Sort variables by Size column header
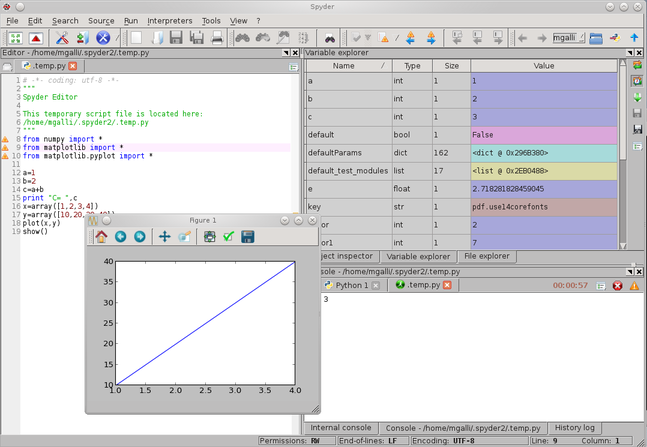Viewport: 647px width, 447px height. 451,66
